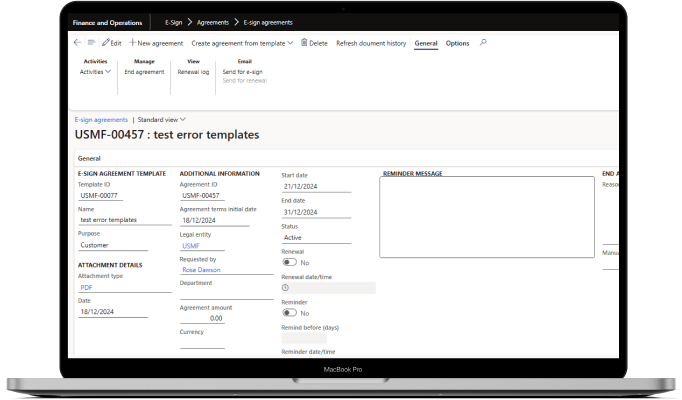Open the list view lines icon
Screen dimensions: 682x400
pyautogui.click(x=91, y=43)
